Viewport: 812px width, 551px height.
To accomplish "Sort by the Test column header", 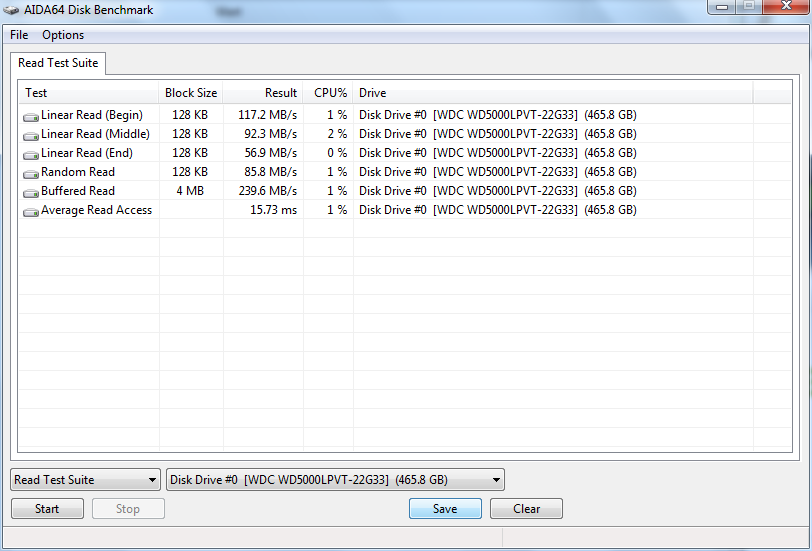I will point(89,93).
